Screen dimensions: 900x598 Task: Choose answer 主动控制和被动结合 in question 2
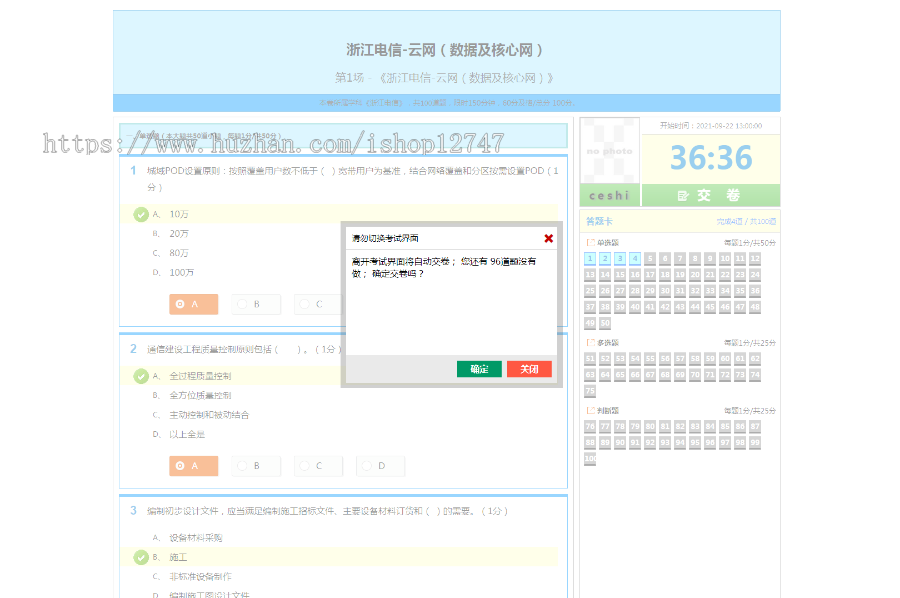pos(209,415)
